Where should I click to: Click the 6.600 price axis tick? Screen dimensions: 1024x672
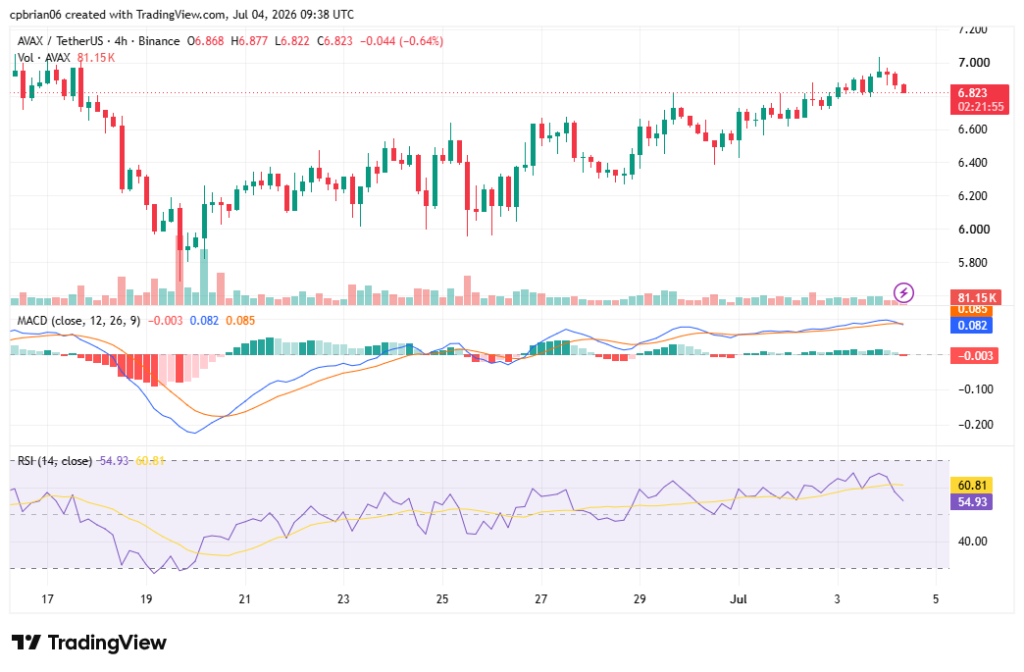(x=974, y=129)
